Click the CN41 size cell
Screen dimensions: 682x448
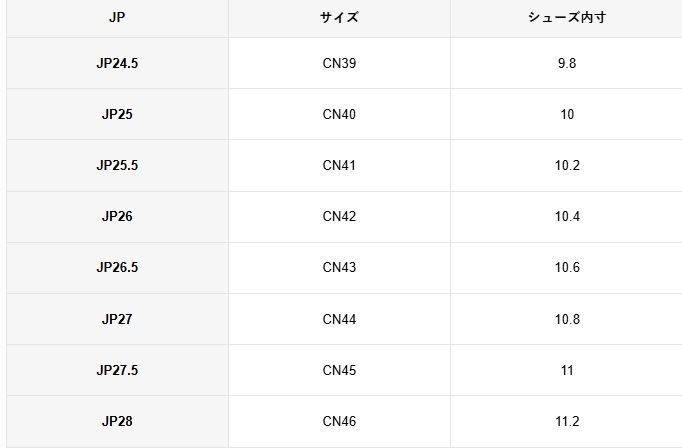(339, 165)
